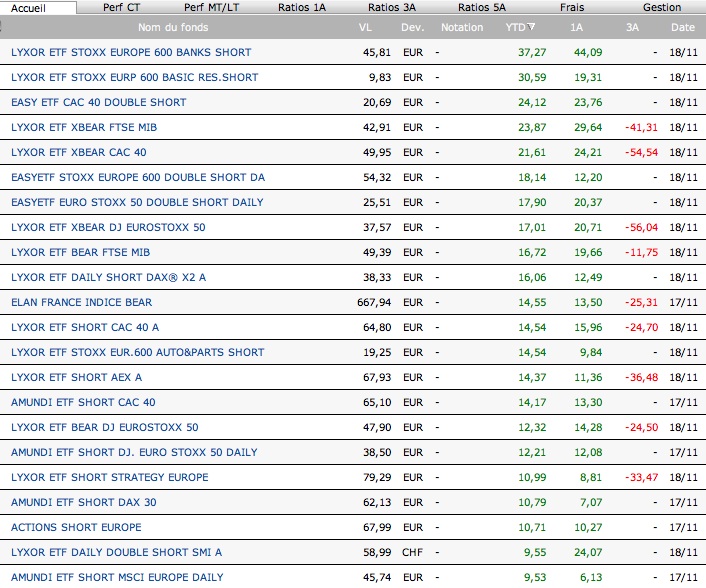
Task: Open the Perf CT tab
Action: point(122,8)
